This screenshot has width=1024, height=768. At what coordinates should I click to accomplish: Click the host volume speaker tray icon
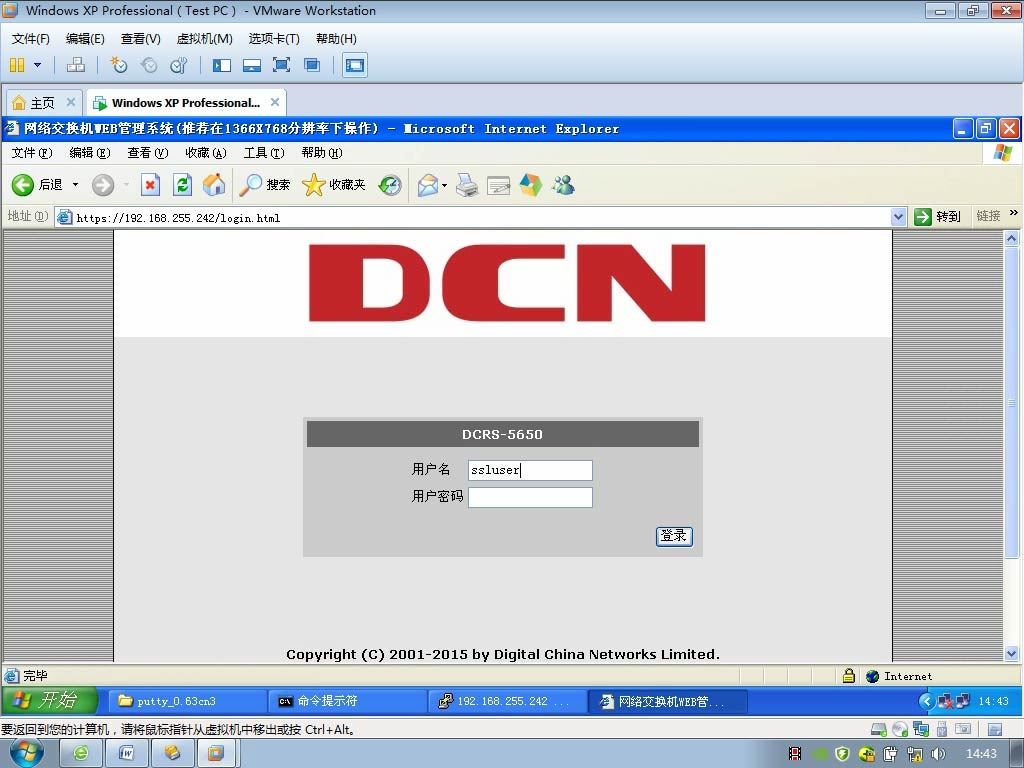pyautogui.click(x=938, y=754)
